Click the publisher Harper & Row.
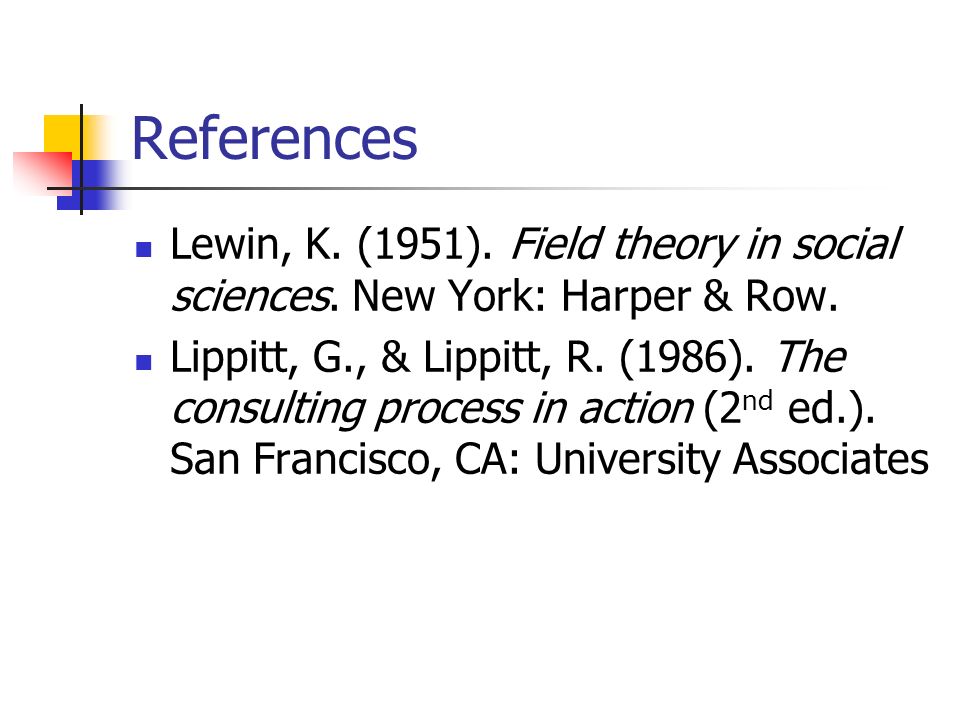960x720 pixels. click(x=700, y=296)
